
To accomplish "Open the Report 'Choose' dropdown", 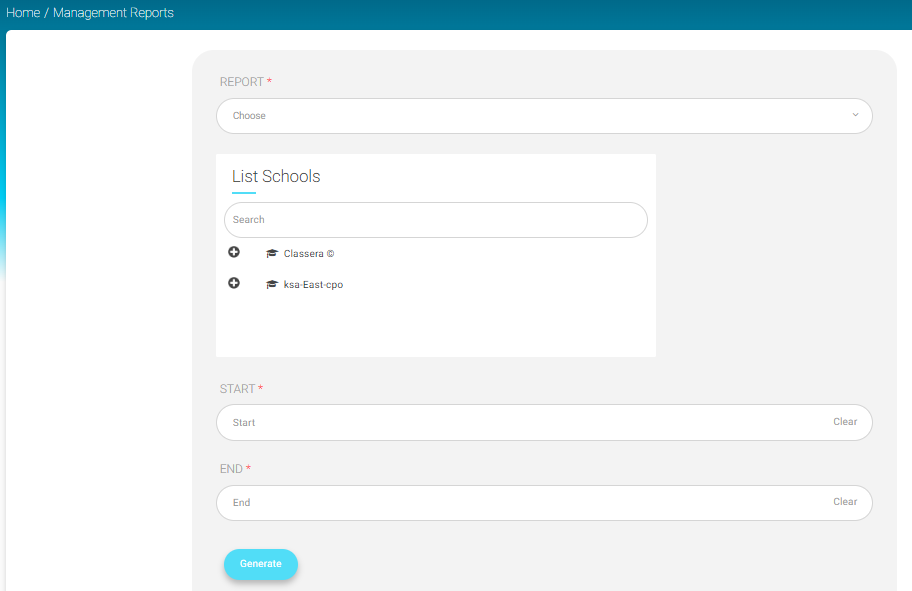I will 530,116.
